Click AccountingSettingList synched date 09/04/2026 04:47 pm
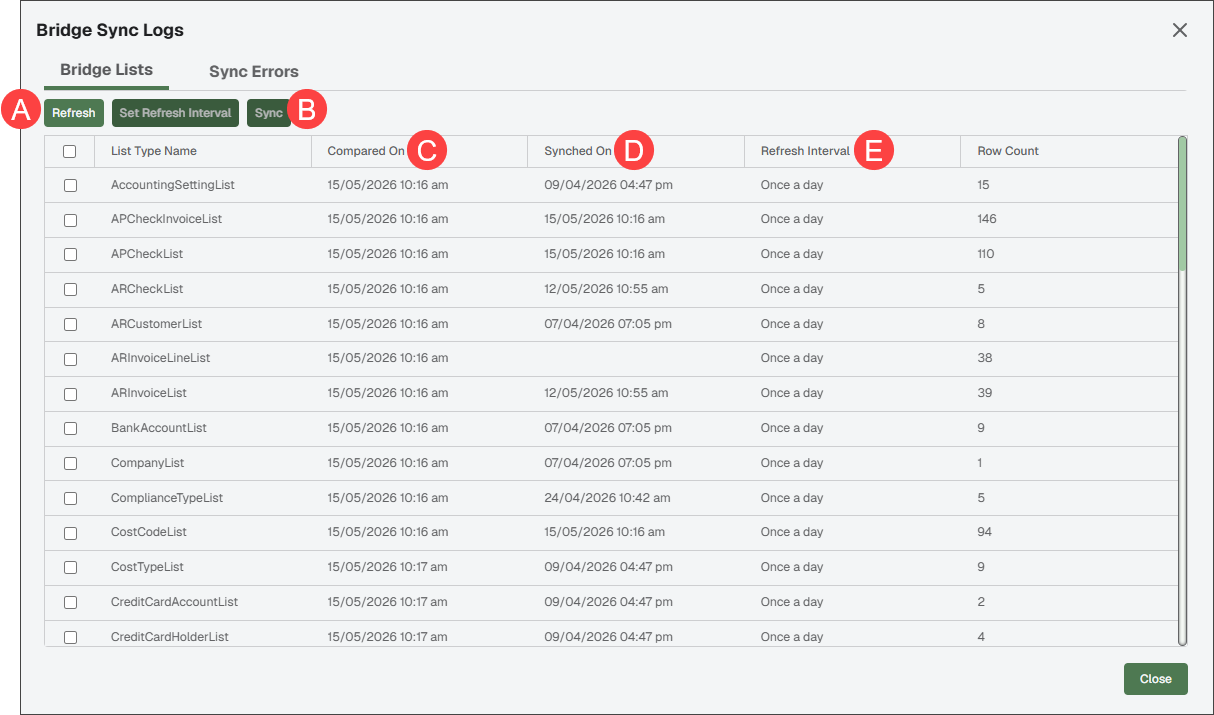Screen dimensions: 1214x715 tap(608, 185)
